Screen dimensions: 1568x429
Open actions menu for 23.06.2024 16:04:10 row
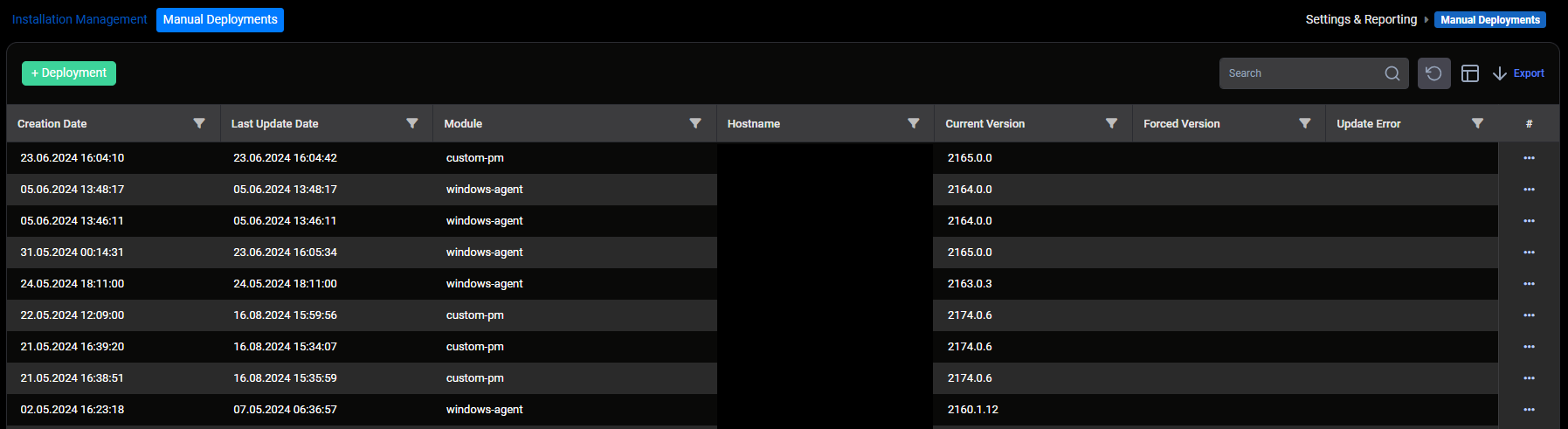1529,158
